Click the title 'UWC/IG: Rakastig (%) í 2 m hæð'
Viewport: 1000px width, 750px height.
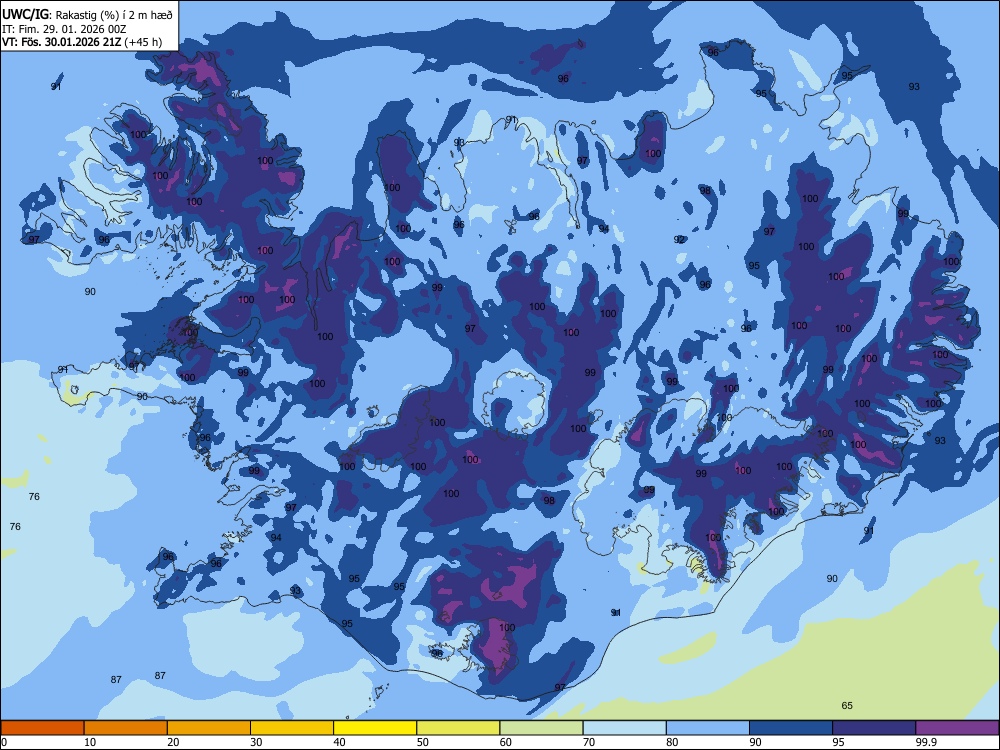point(87,14)
